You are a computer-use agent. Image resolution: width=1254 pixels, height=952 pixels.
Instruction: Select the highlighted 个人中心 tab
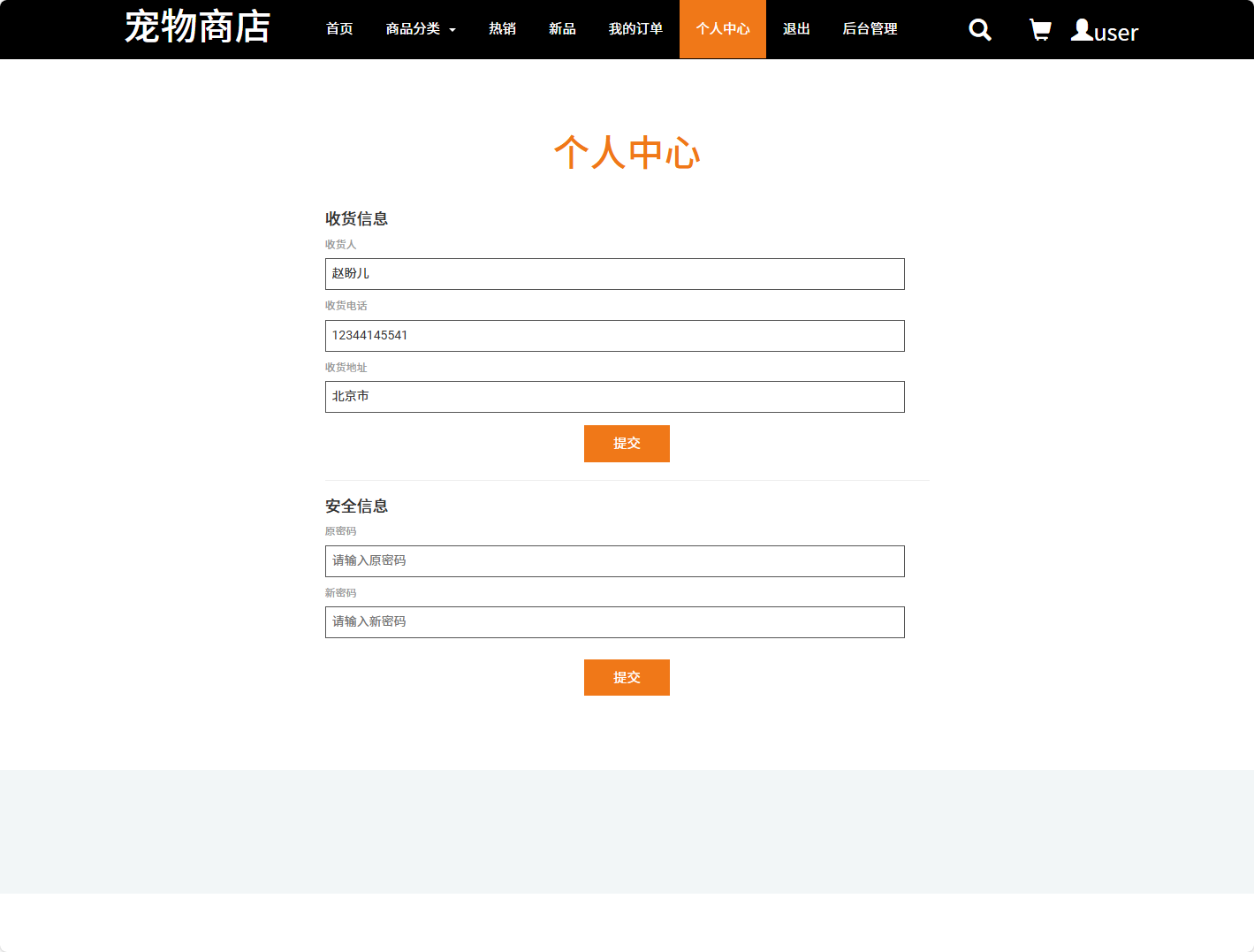coord(722,29)
